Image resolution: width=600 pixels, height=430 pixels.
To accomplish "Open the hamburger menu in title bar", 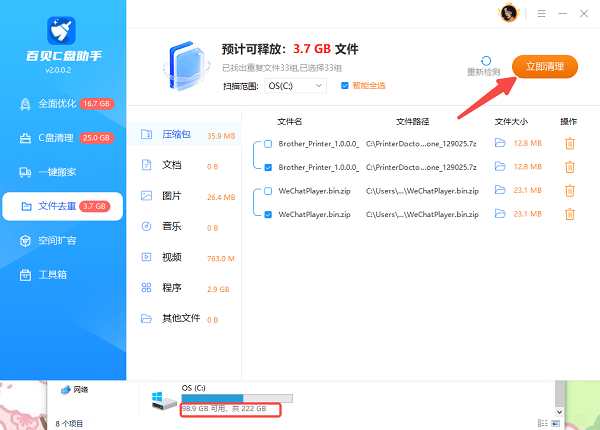I will pyautogui.click(x=541, y=14).
